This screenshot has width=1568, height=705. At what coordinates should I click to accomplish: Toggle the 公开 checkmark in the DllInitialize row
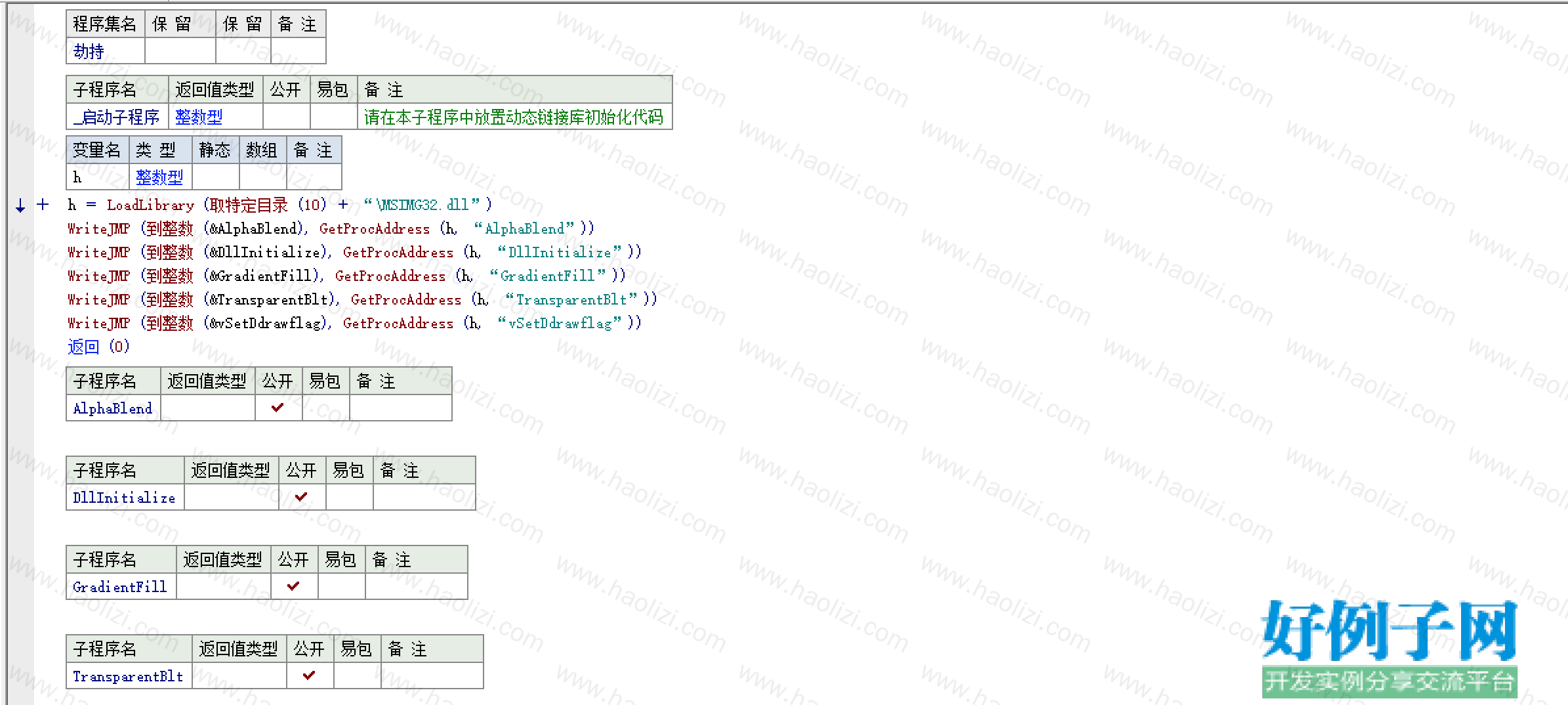coord(301,497)
